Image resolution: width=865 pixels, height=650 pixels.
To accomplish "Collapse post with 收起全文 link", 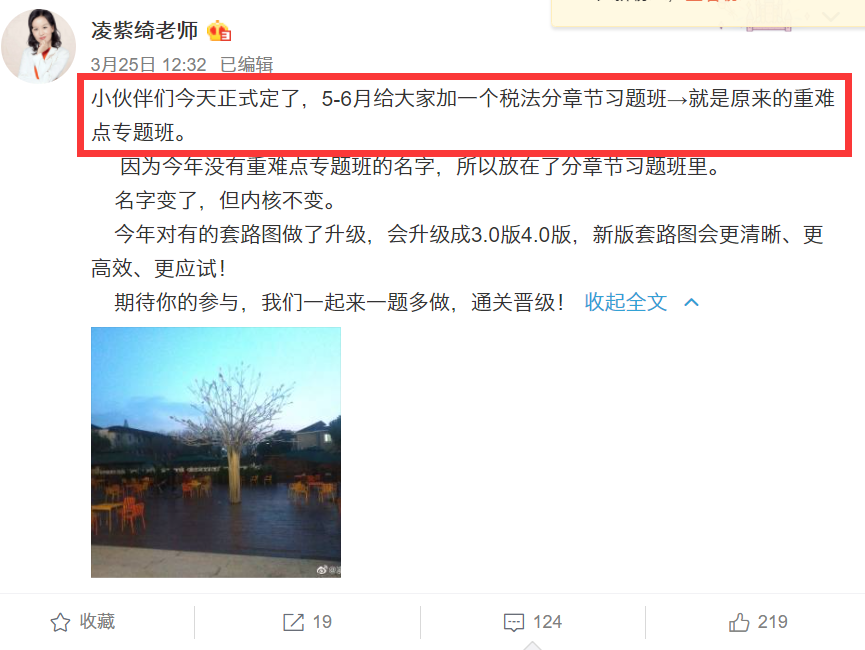I will pos(626,302).
